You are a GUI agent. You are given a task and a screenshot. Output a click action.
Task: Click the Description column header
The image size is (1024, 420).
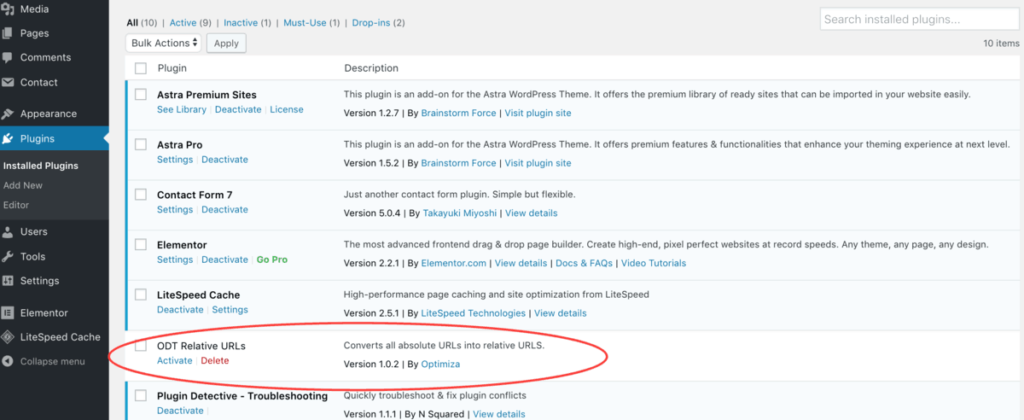click(371, 68)
